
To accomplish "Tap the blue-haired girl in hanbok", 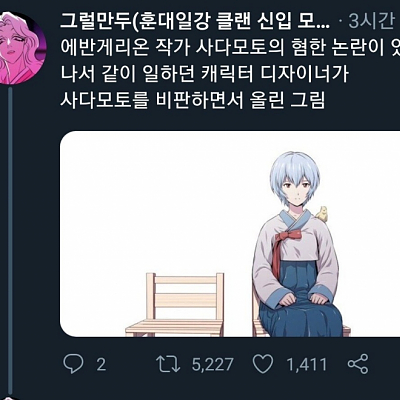I will 298,247.
